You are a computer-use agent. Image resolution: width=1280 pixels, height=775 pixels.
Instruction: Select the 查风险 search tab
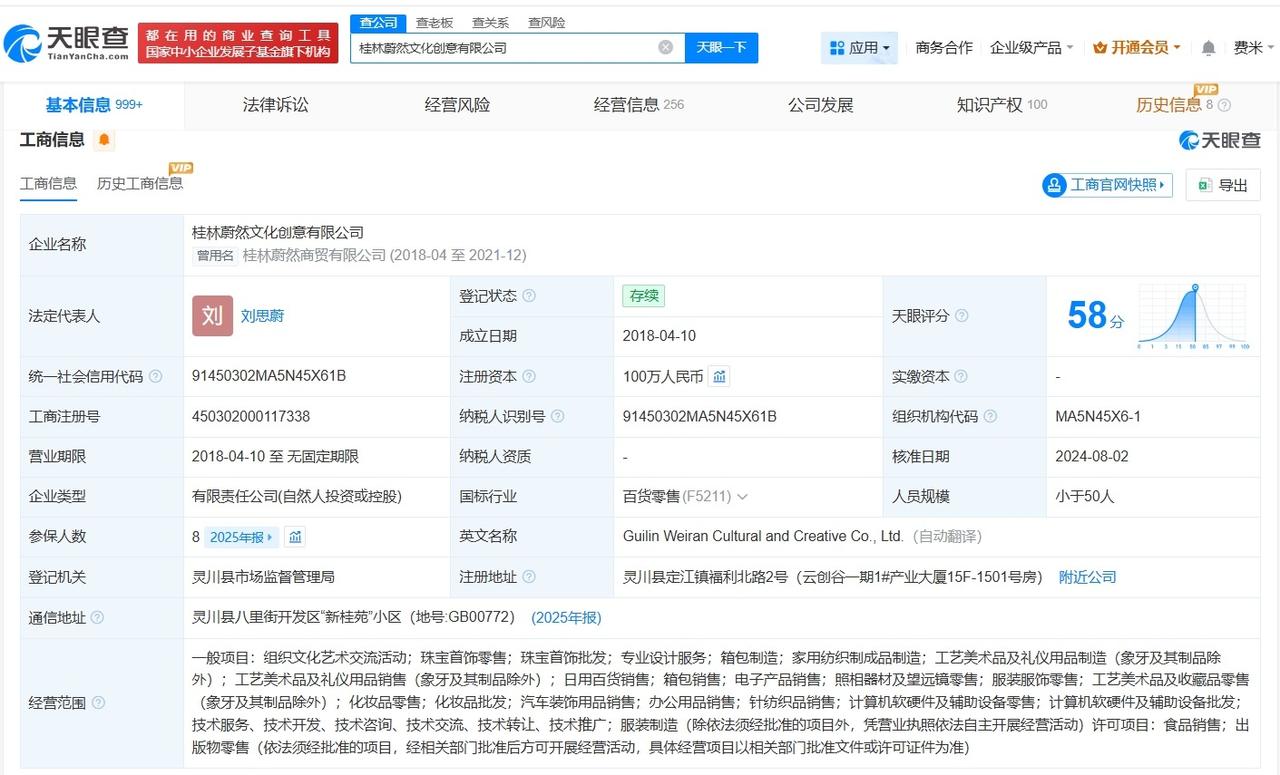546,22
